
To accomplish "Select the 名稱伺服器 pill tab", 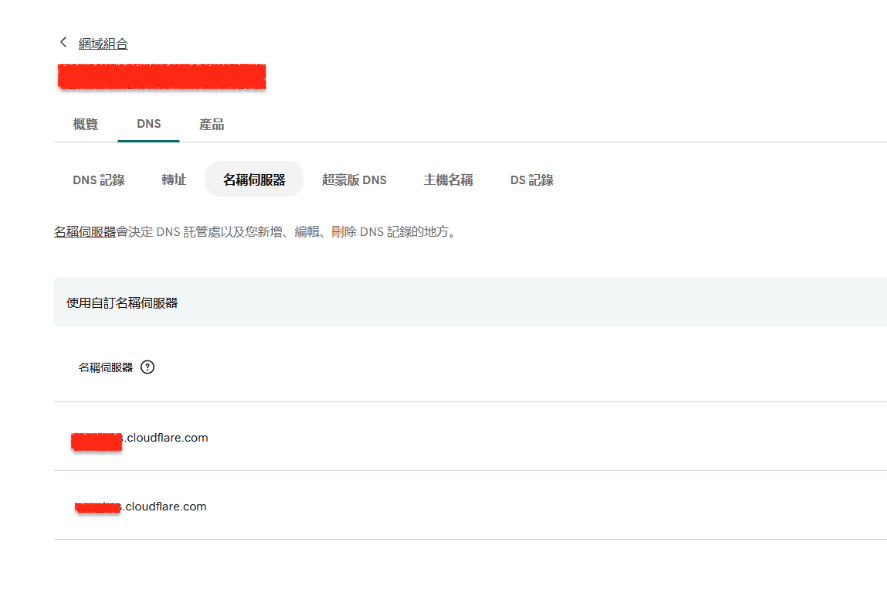I will click(254, 179).
